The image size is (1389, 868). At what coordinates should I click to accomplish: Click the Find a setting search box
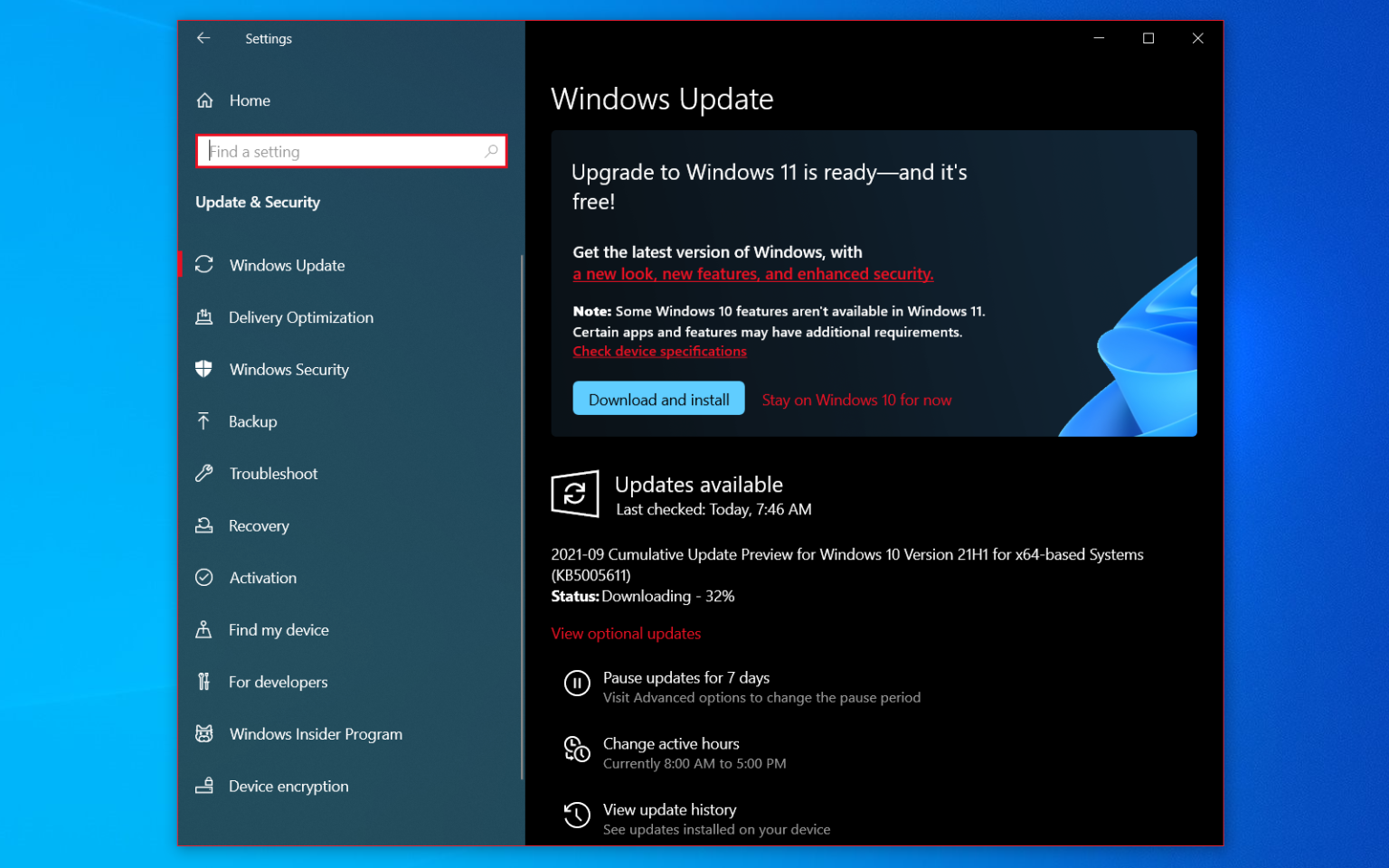tap(351, 151)
